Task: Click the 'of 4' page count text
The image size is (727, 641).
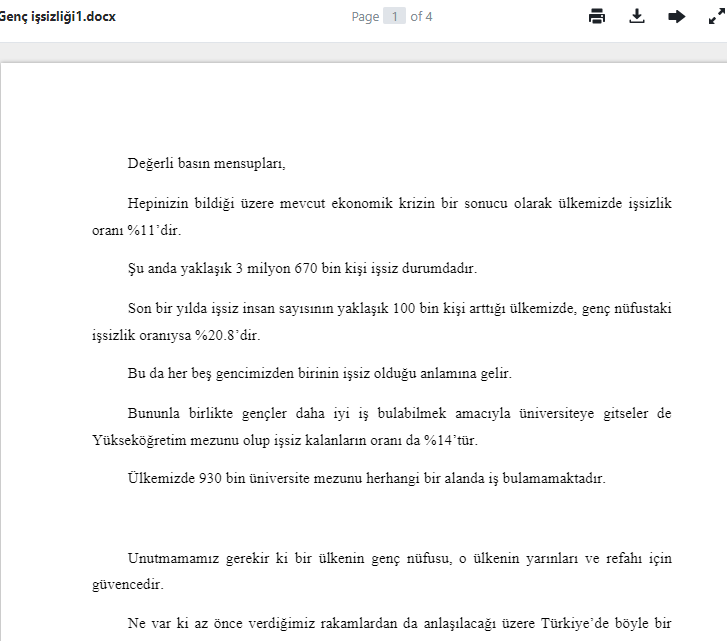Action: 421,17
